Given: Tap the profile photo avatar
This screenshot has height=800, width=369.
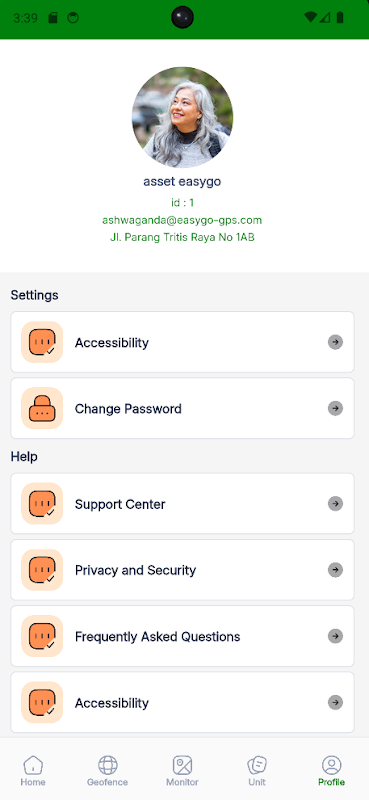Looking at the screenshot, I should coord(182,117).
